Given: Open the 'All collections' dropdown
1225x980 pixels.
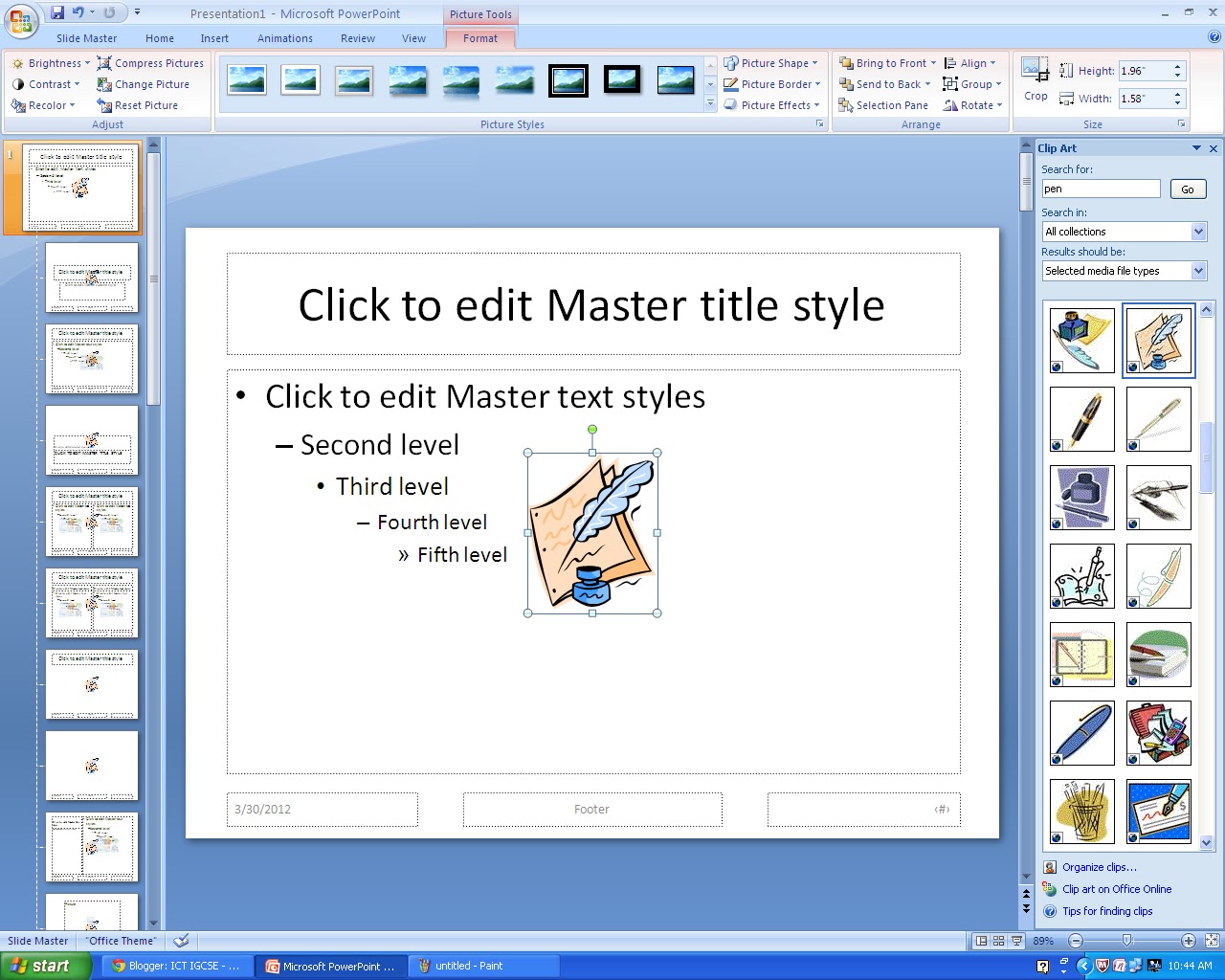Looking at the screenshot, I should pyautogui.click(x=1199, y=231).
